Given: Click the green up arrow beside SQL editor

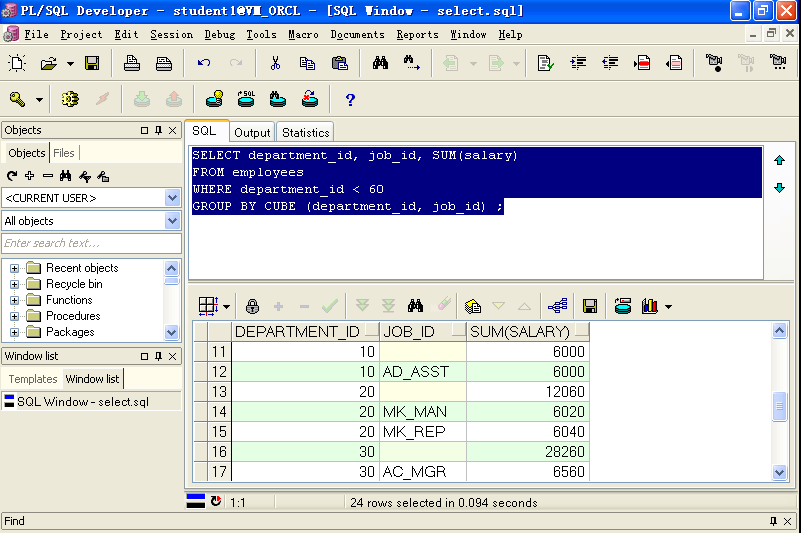Looking at the screenshot, I should click(780, 160).
